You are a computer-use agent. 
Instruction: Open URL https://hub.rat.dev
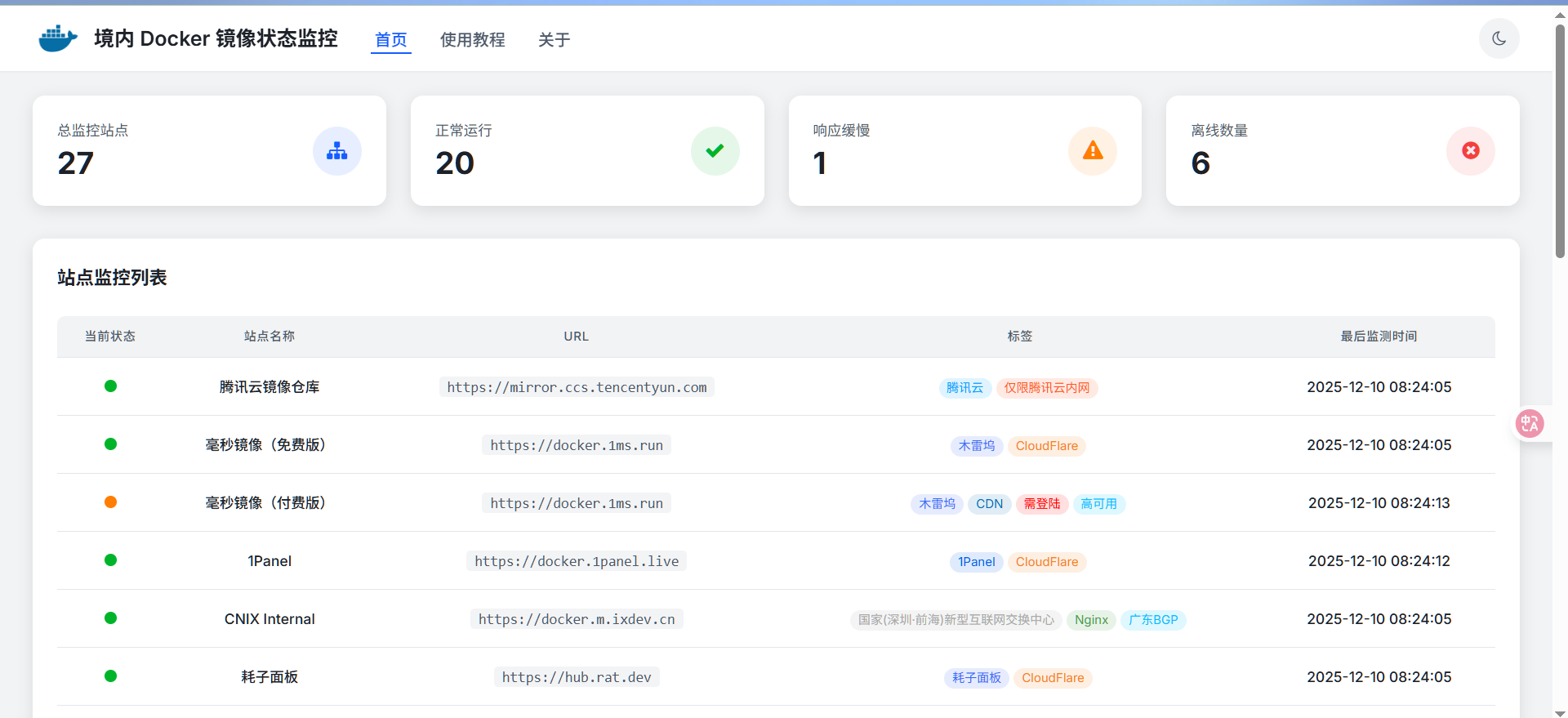[577, 677]
